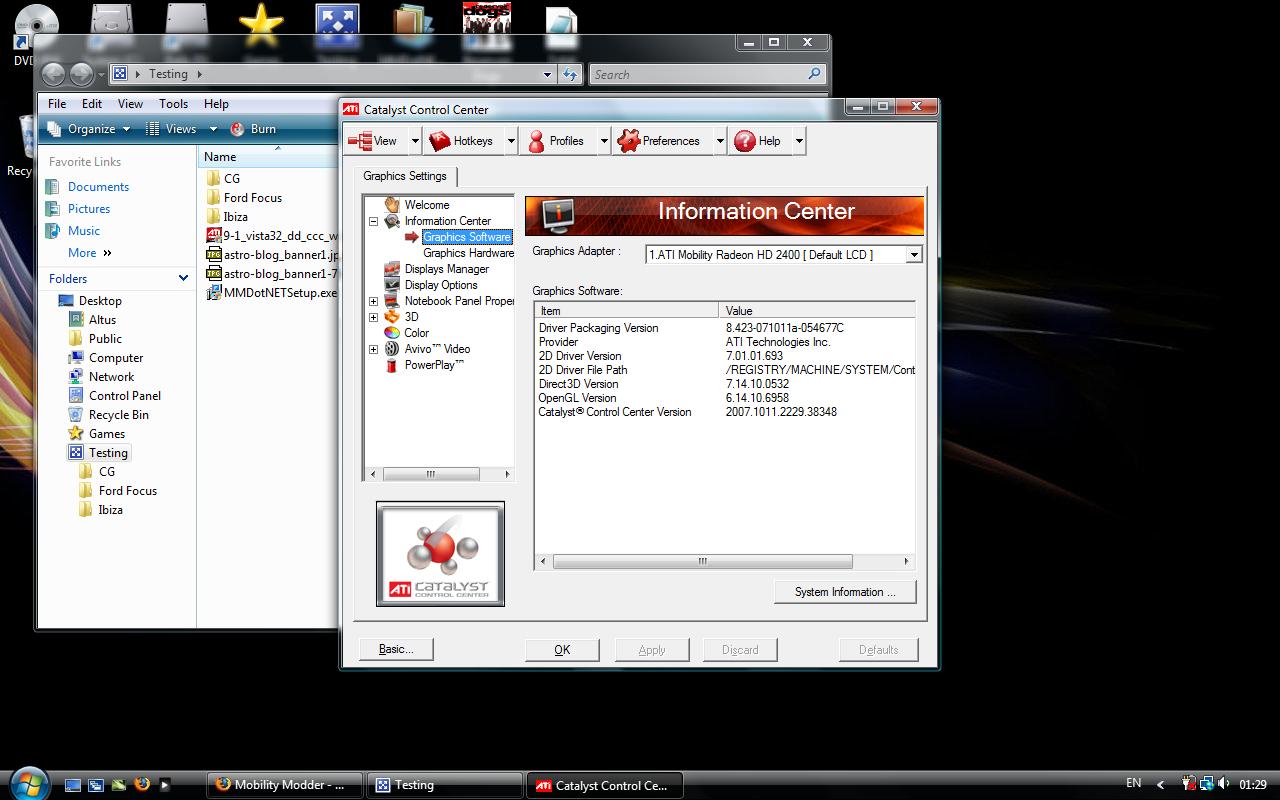Select PowerPlay in the settings tree

tap(433, 365)
